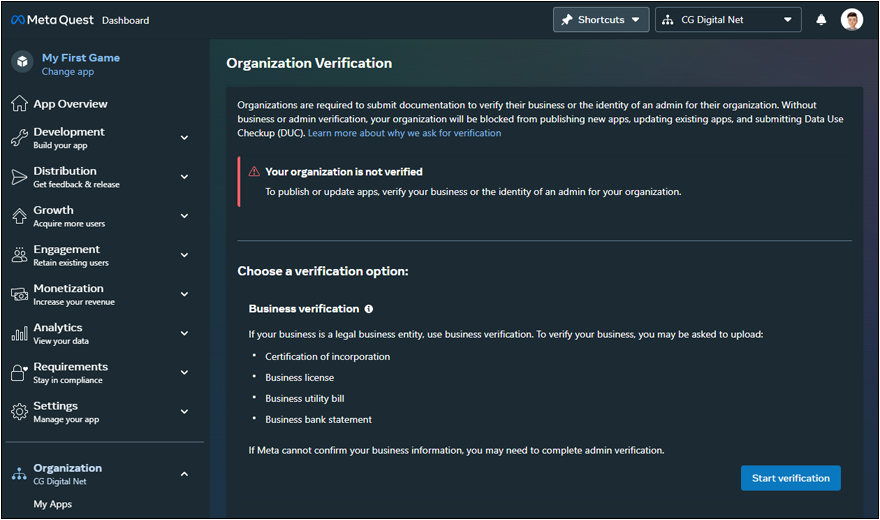The width and height of the screenshot is (880, 520).
Task: Click the Organization Verification page heading
Action: (309, 63)
